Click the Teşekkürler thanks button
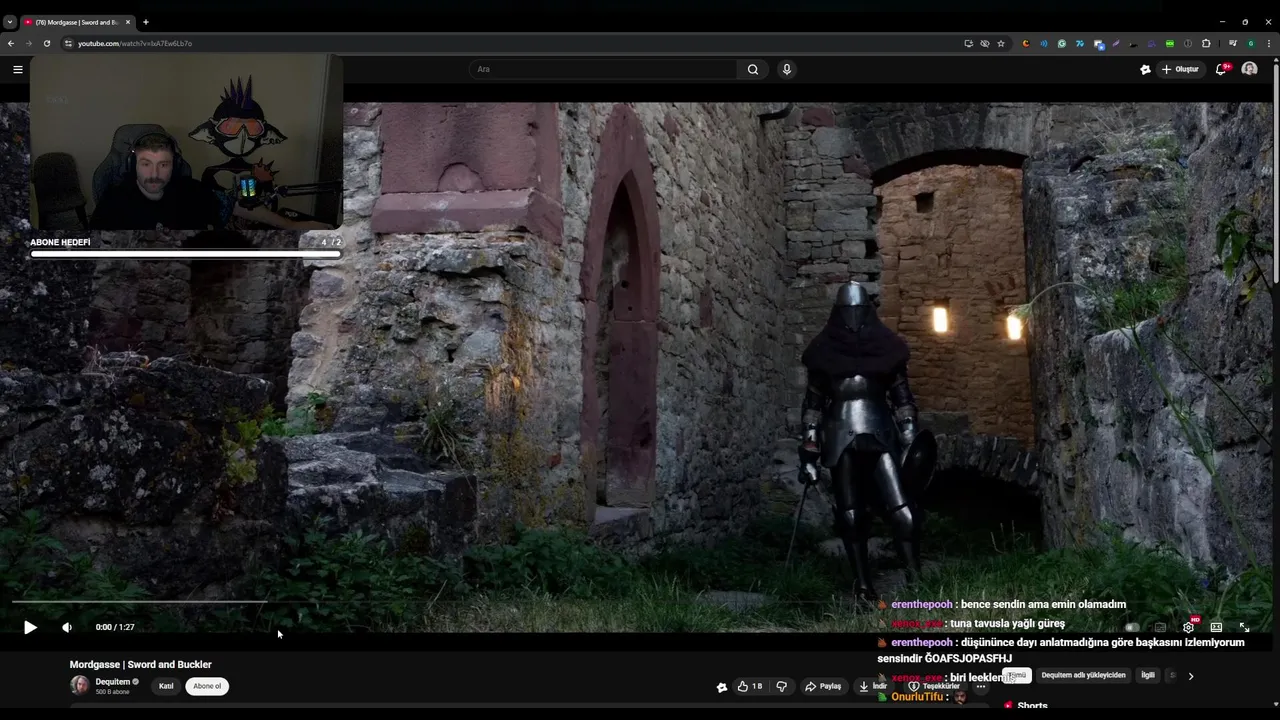1280x720 pixels. click(x=934, y=686)
